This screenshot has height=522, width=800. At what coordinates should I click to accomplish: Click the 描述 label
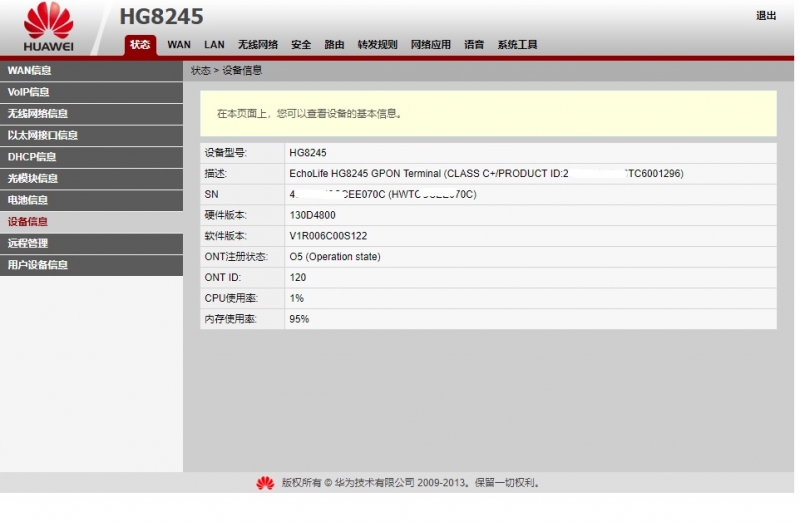tap(215, 173)
